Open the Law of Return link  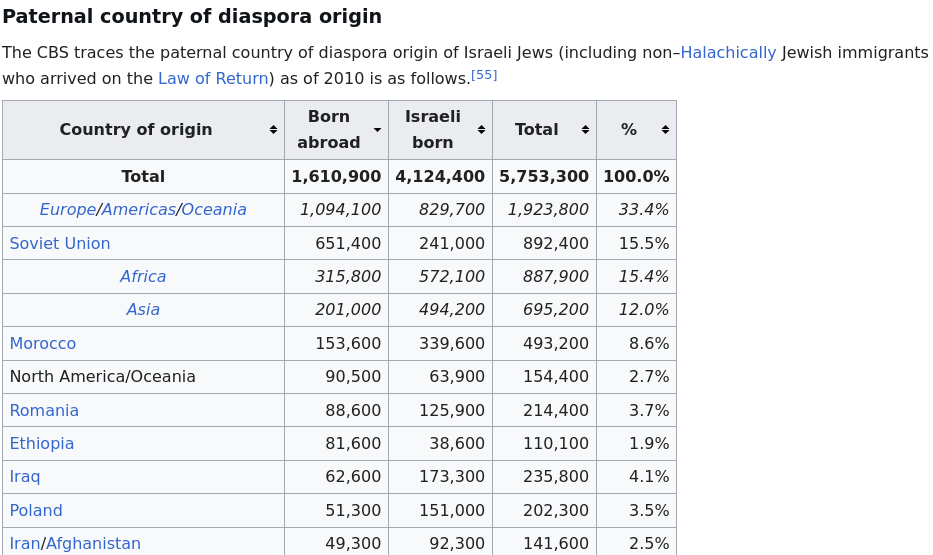213,79
